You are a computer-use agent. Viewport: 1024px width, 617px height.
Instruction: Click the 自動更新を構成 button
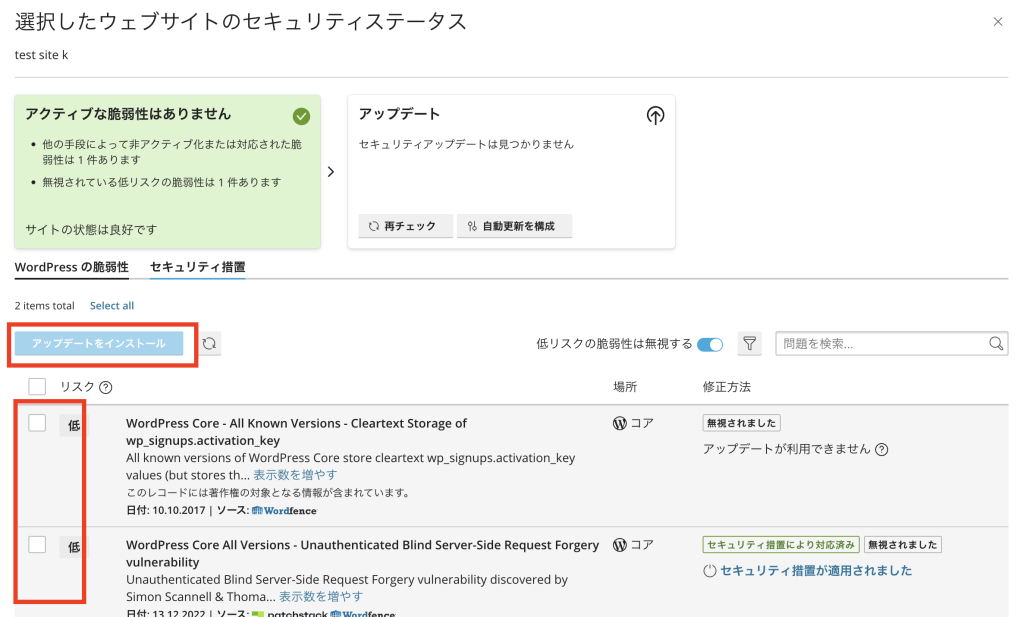click(x=515, y=226)
